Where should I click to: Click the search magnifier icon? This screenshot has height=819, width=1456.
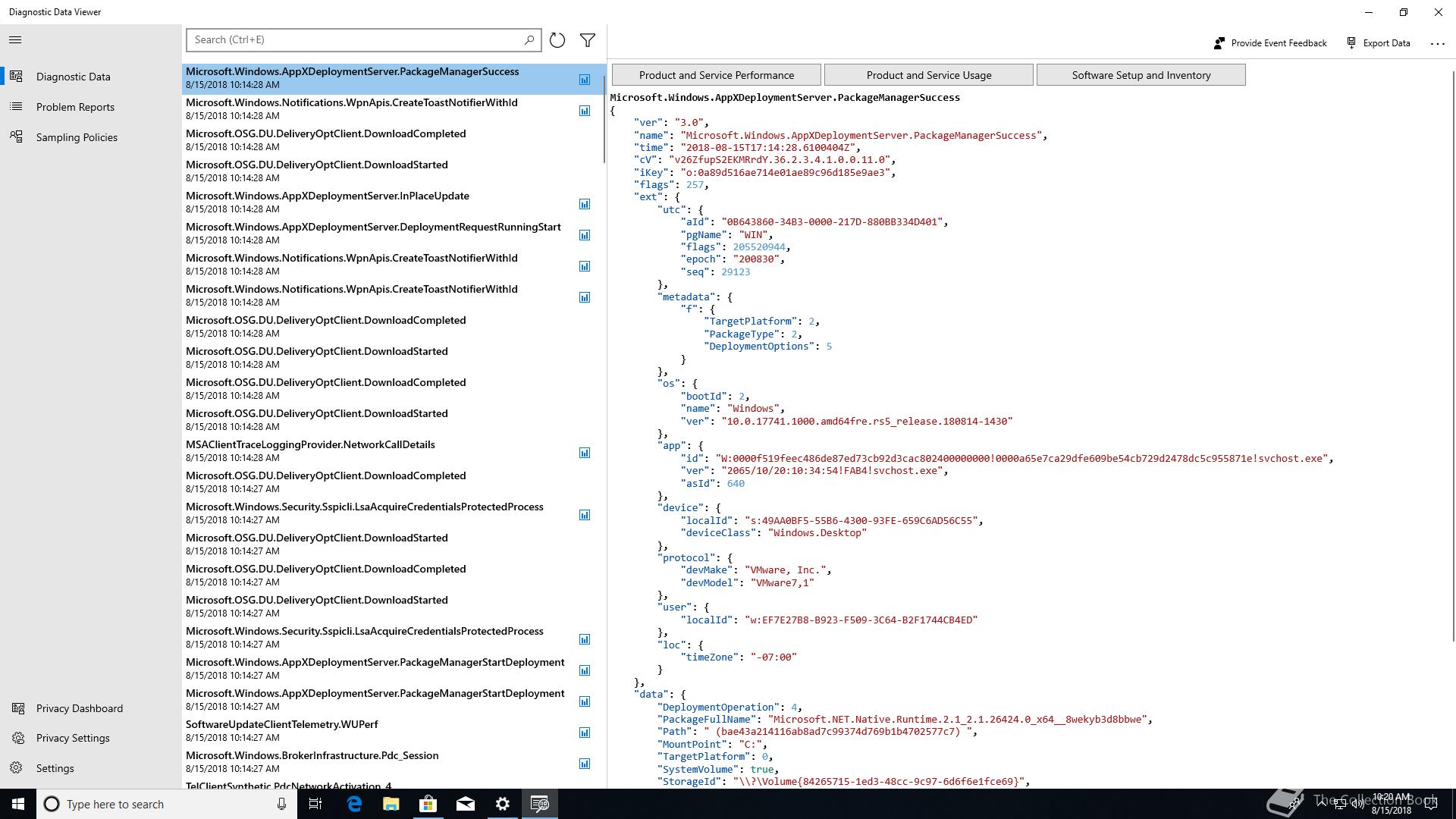529,39
